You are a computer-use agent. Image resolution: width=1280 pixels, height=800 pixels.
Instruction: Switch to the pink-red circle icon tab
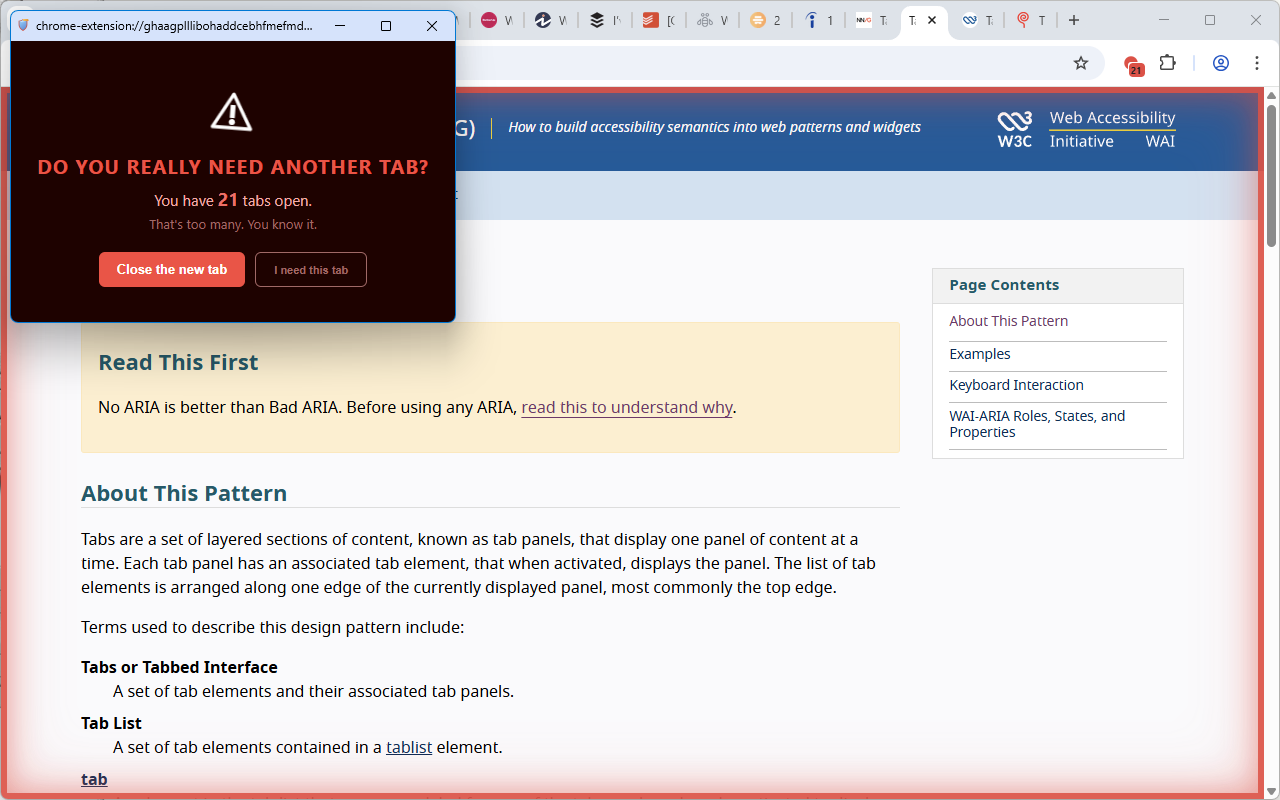coord(496,20)
